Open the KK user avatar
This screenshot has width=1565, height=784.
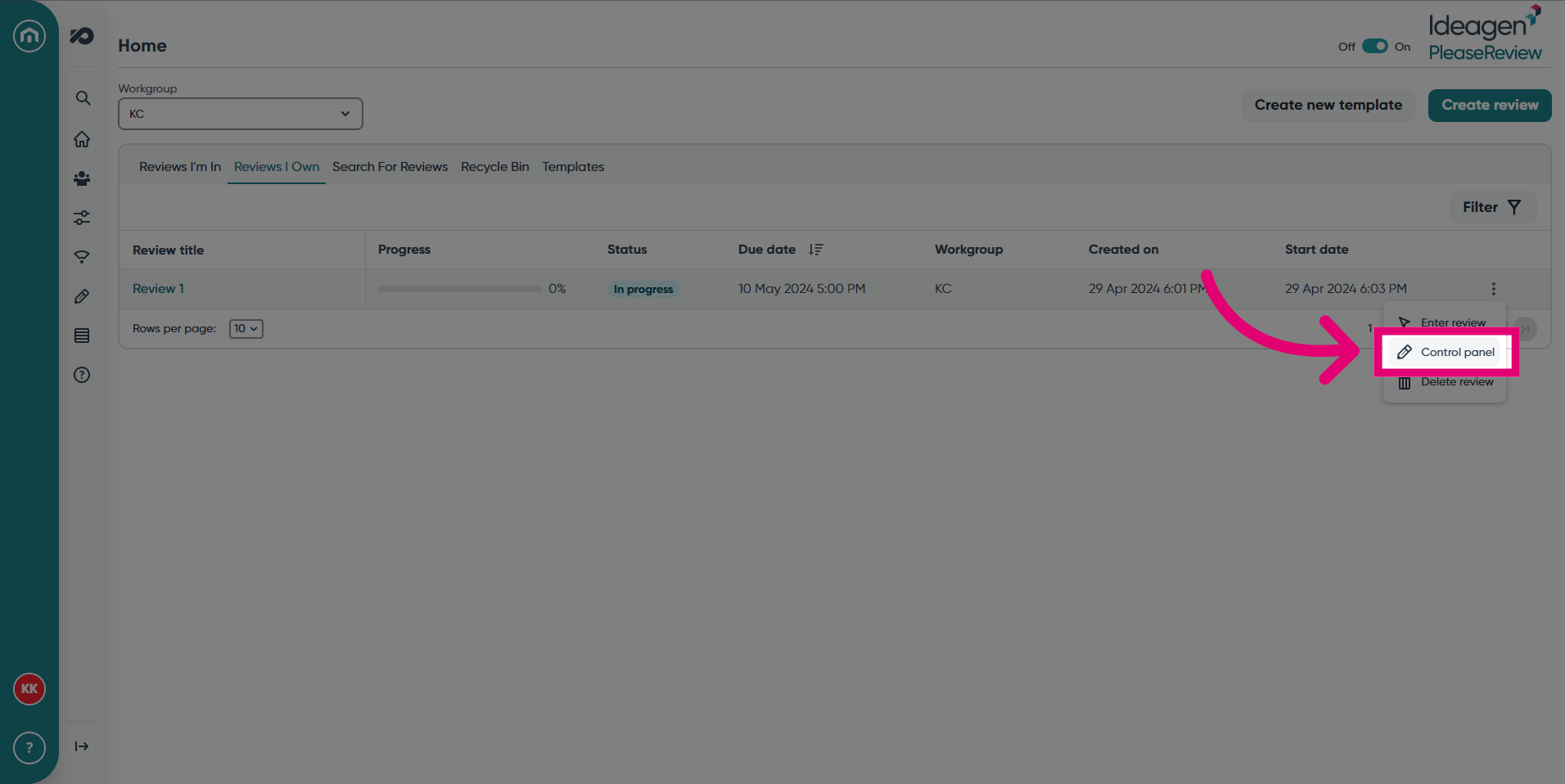click(29, 689)
